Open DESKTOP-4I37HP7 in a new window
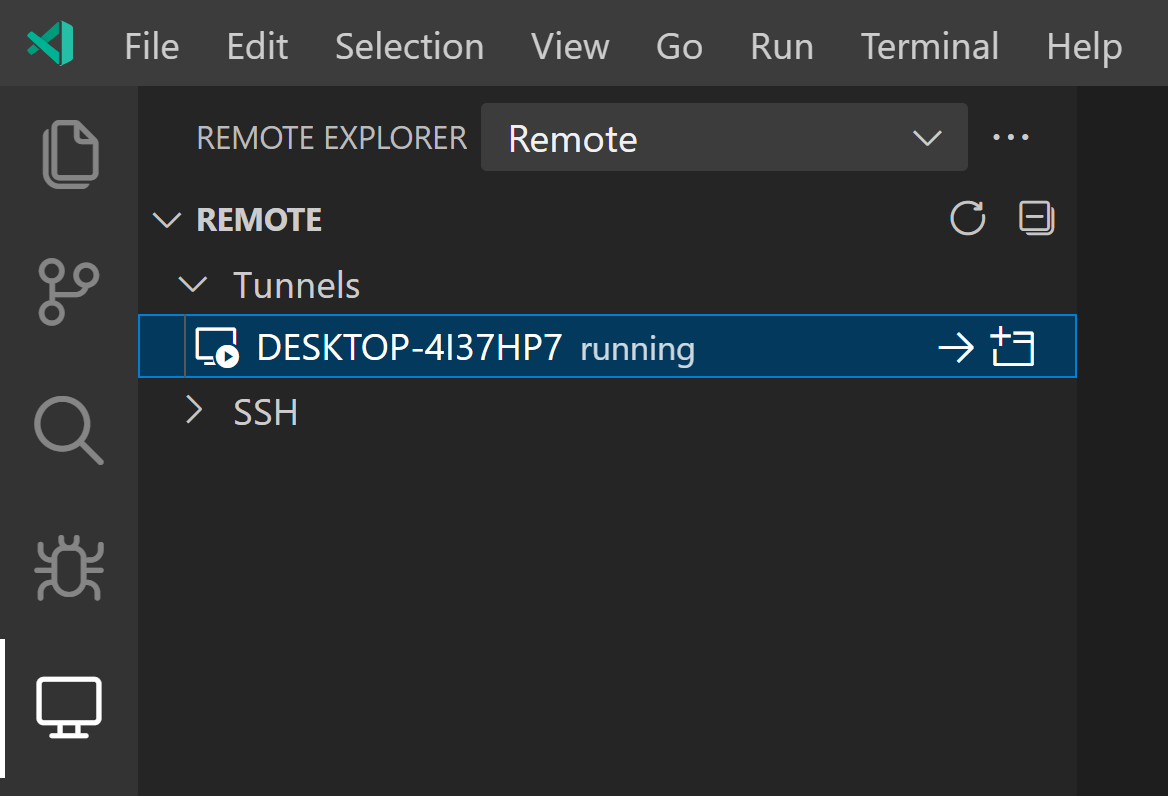This screenshot has width=1168, height=796. [x=1012, y=347]
